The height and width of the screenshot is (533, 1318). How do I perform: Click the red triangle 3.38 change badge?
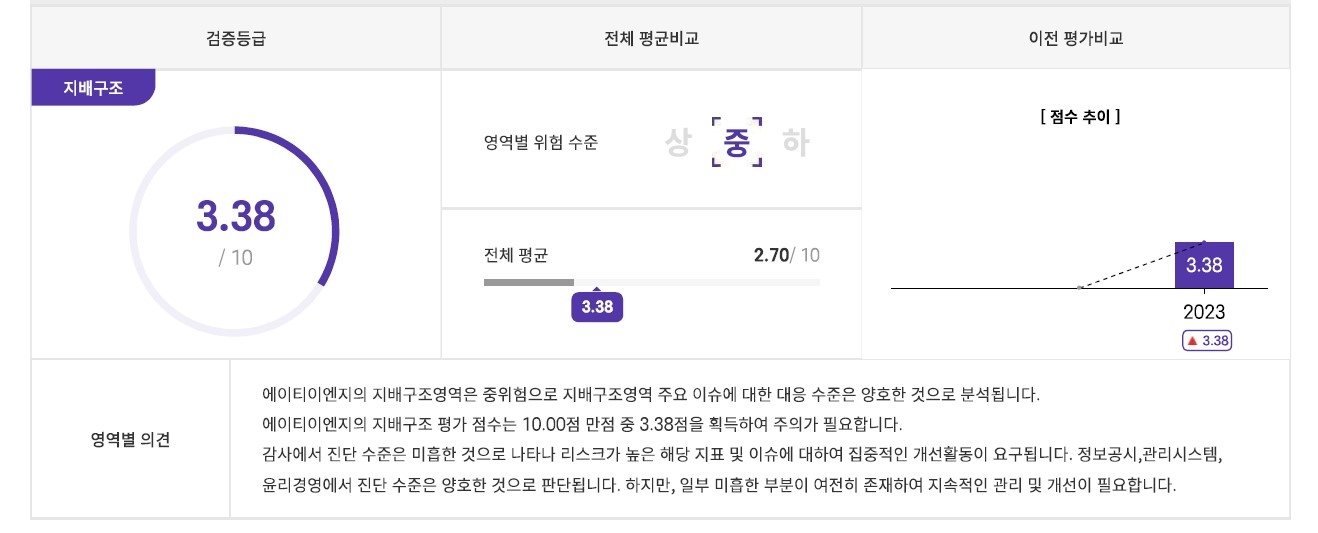tap(1206, 341)
